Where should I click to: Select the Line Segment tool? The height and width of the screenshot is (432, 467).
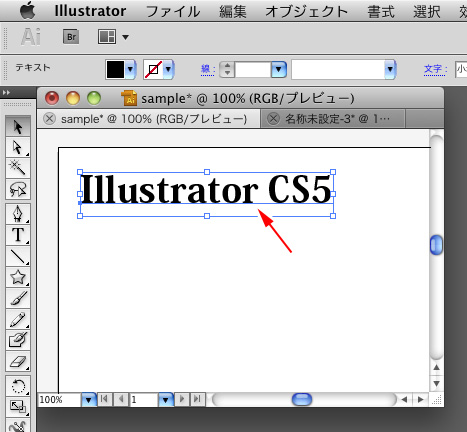tap(18, 256)
